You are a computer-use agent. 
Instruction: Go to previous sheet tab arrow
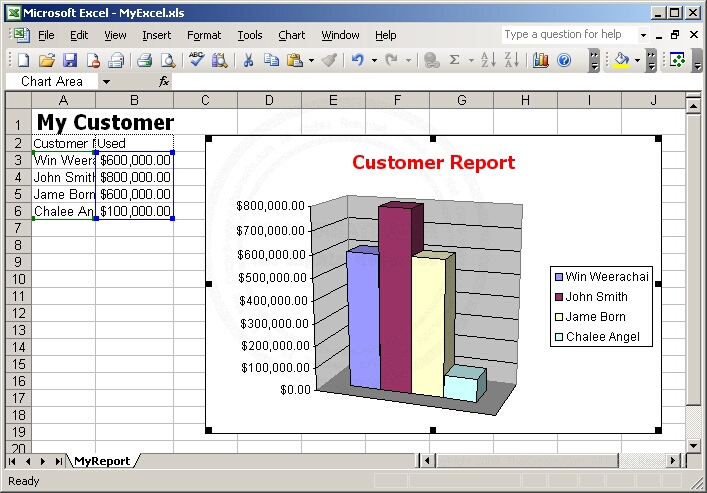(x=28, y=461)
